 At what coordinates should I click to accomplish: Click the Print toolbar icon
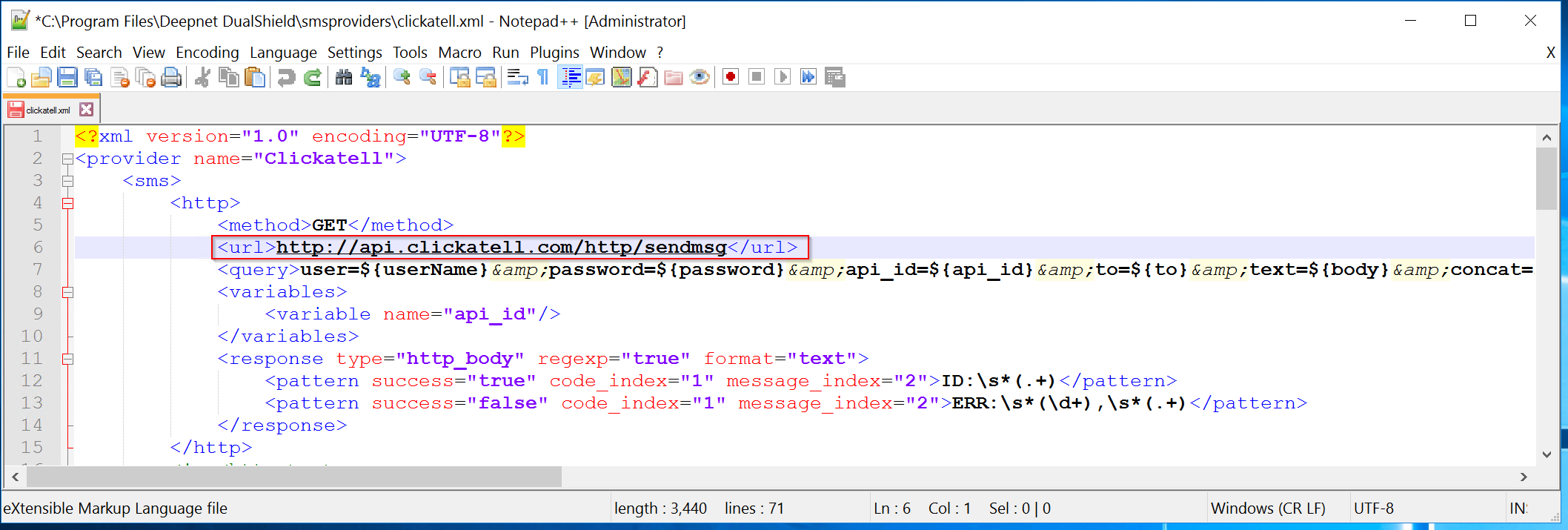point(171,77)
